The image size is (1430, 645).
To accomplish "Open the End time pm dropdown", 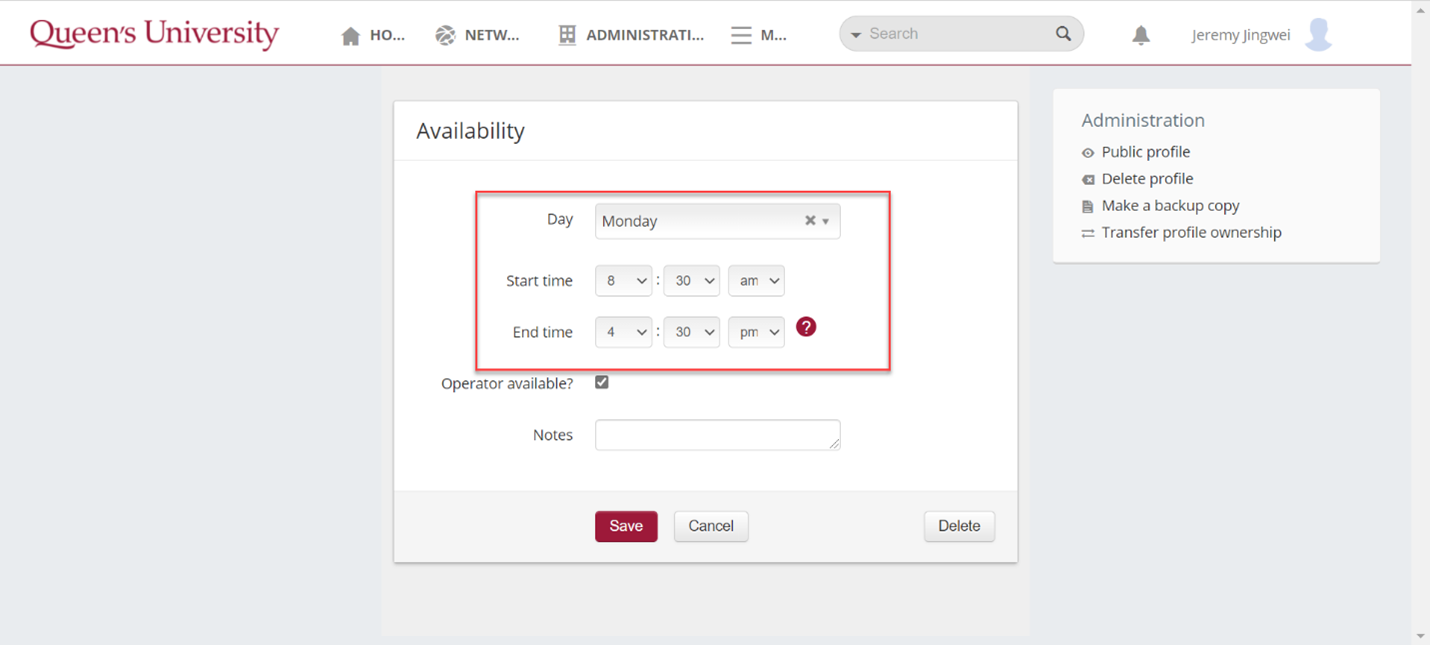I will (755, 332).
